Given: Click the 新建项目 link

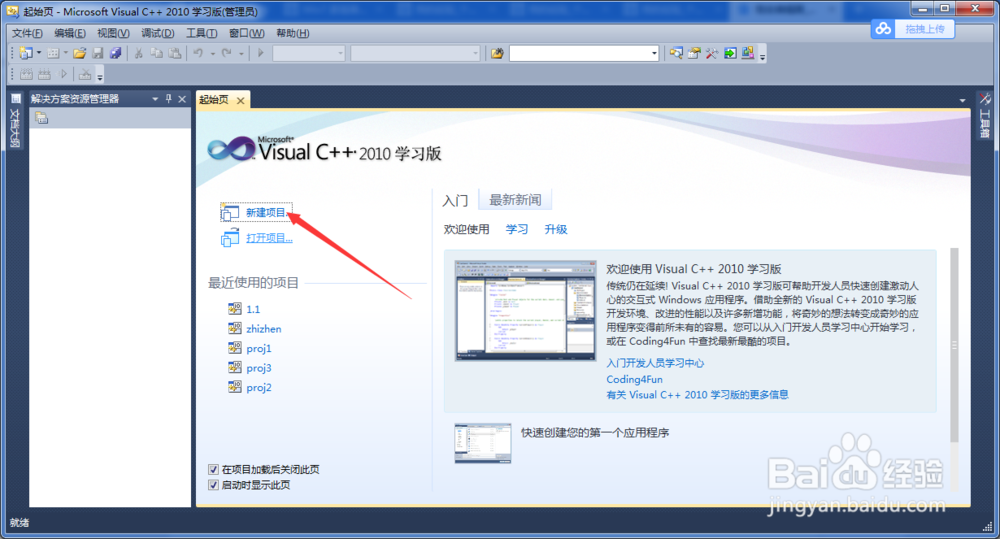Looking at the screenshot, I should [266, 212].
